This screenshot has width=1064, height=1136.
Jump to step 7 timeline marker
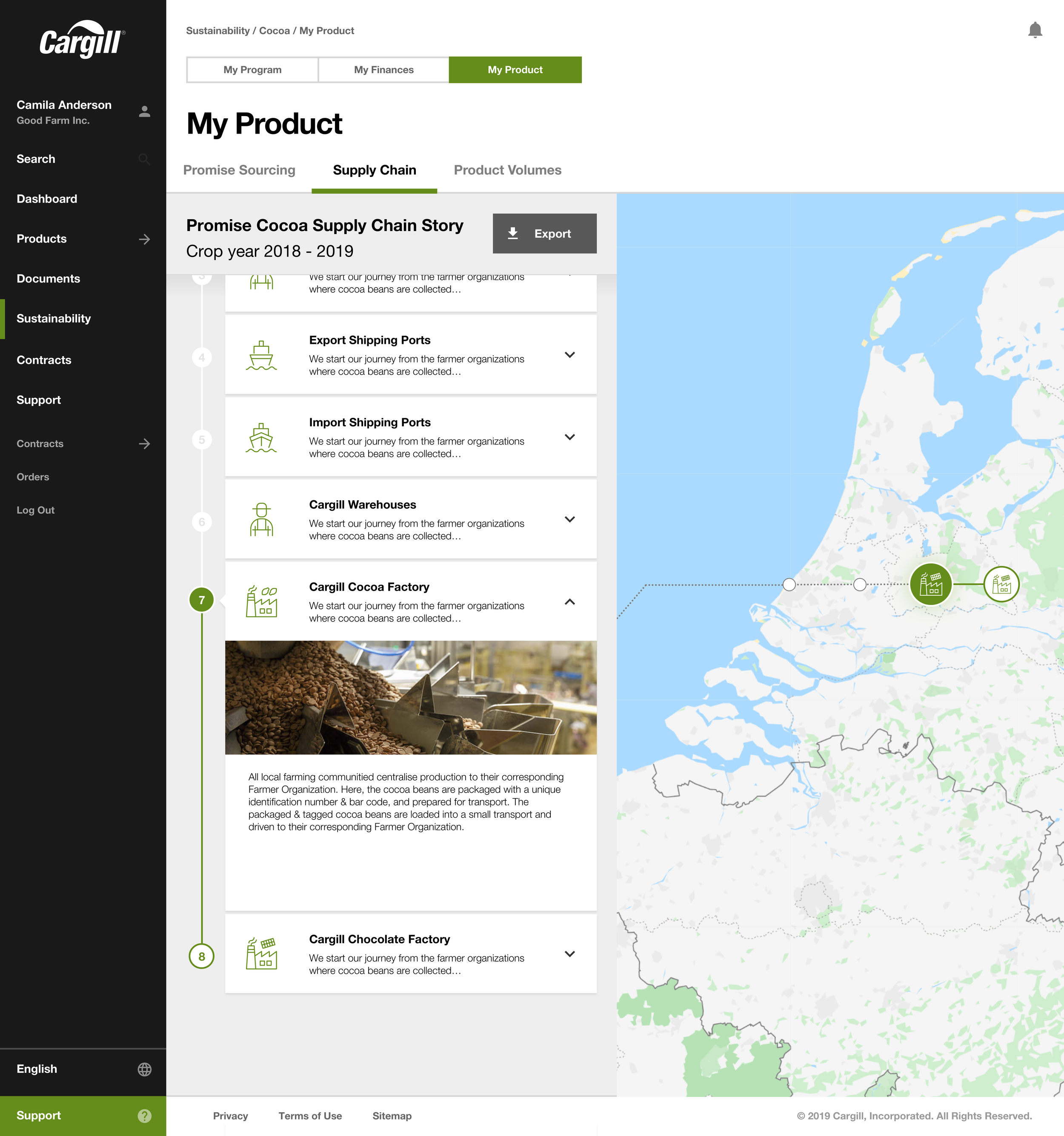tap(202, 600)
